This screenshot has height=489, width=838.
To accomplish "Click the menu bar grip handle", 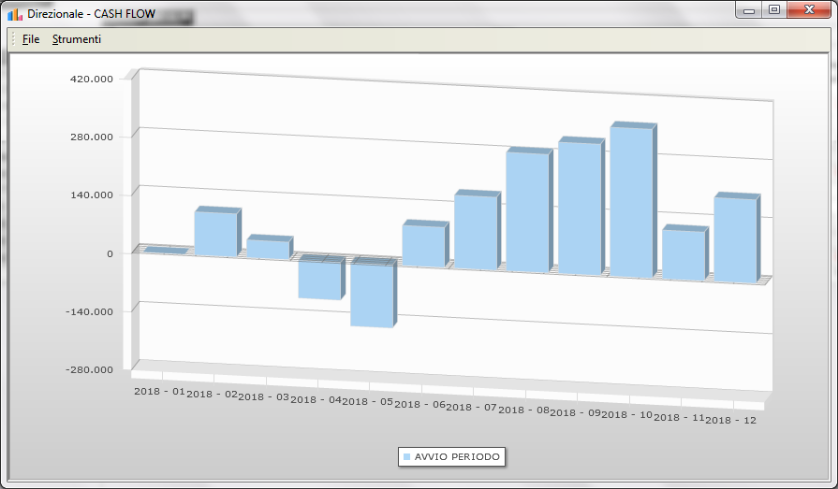I will click(13, 39).
